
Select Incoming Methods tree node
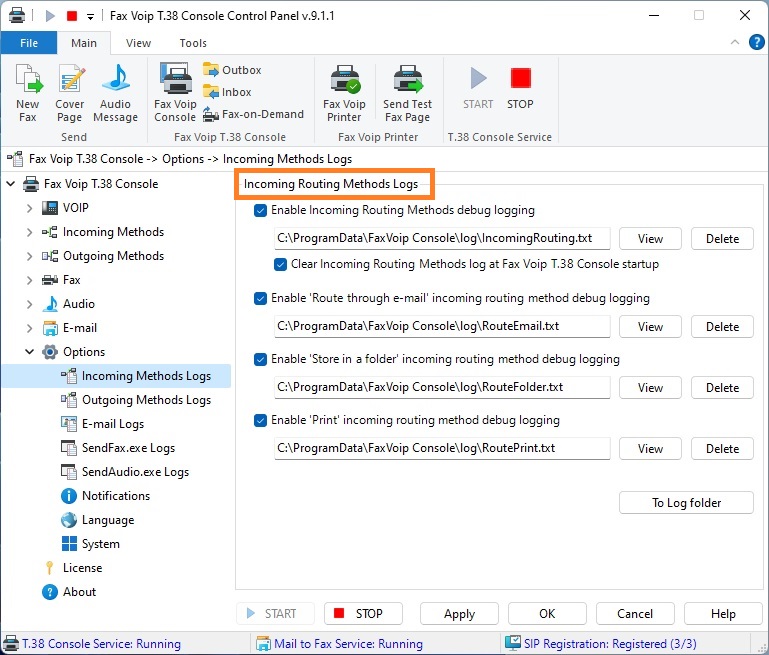click(113, 232)
